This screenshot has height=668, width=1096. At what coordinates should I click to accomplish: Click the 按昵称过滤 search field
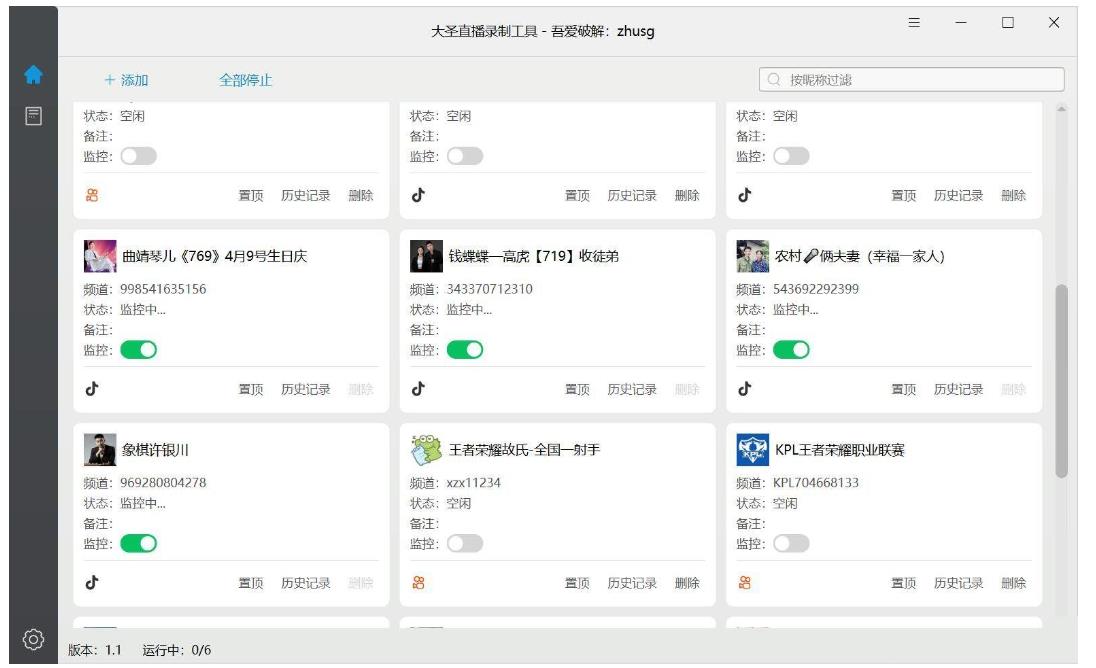point(920,80)
